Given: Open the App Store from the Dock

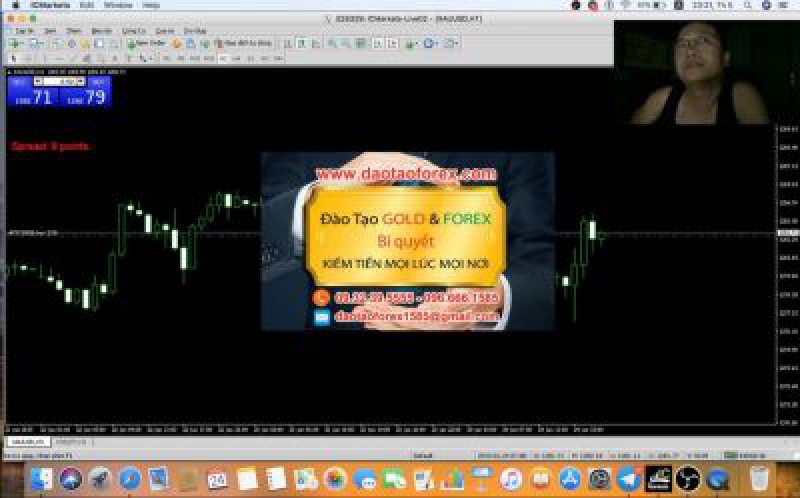Looking at the screenshot, I should click(570, 480).
